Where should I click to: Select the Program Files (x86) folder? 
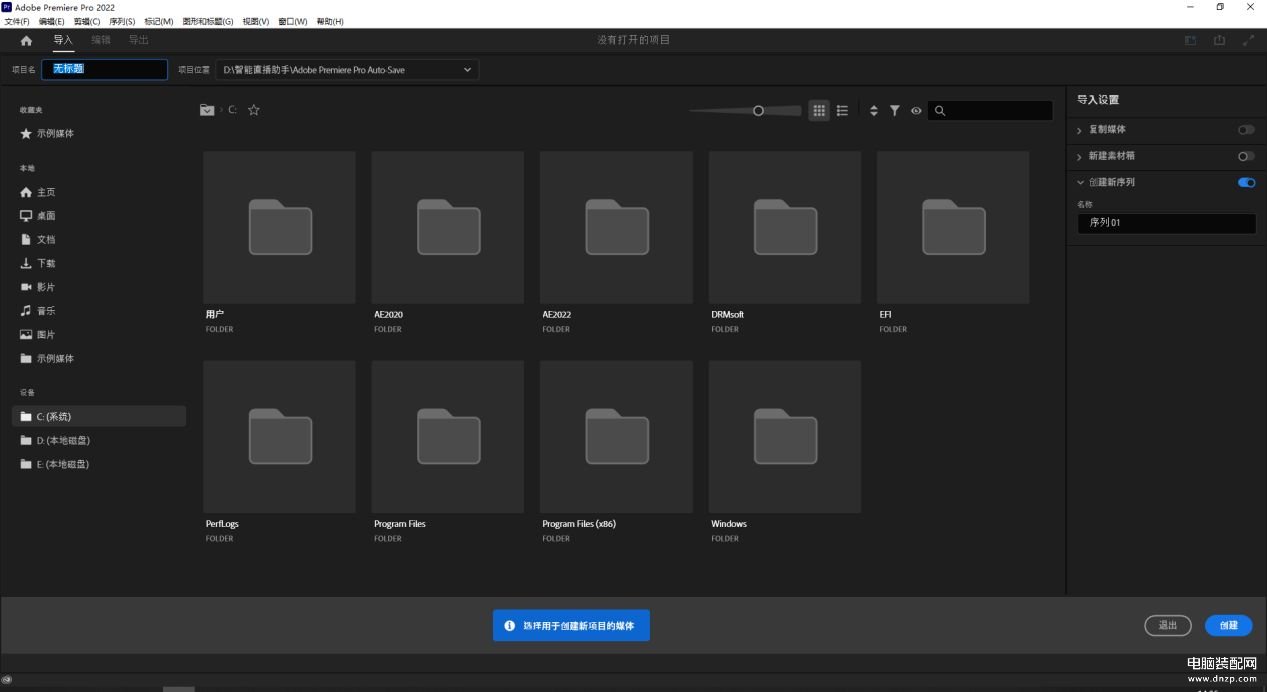point(616,437)
